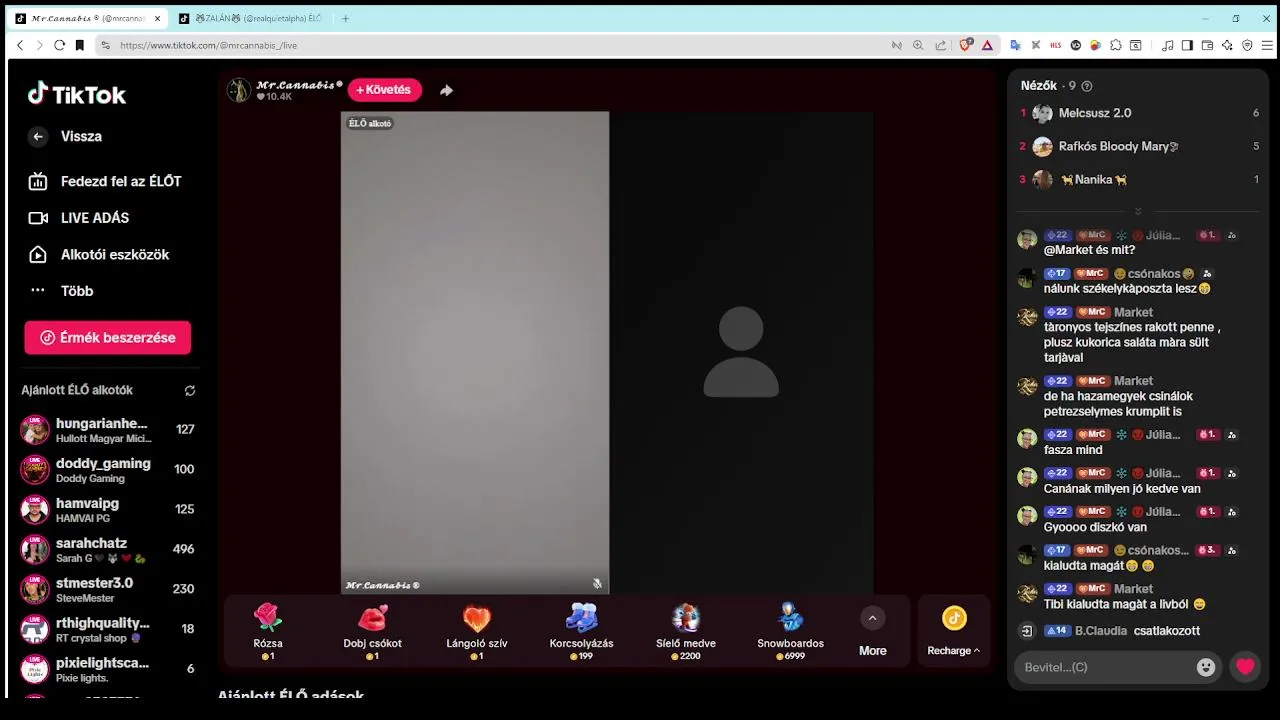The height and width of the screenshot is (720, 1280).
Task: Go back using the Vissza arrow
Action: click(38, 137)
